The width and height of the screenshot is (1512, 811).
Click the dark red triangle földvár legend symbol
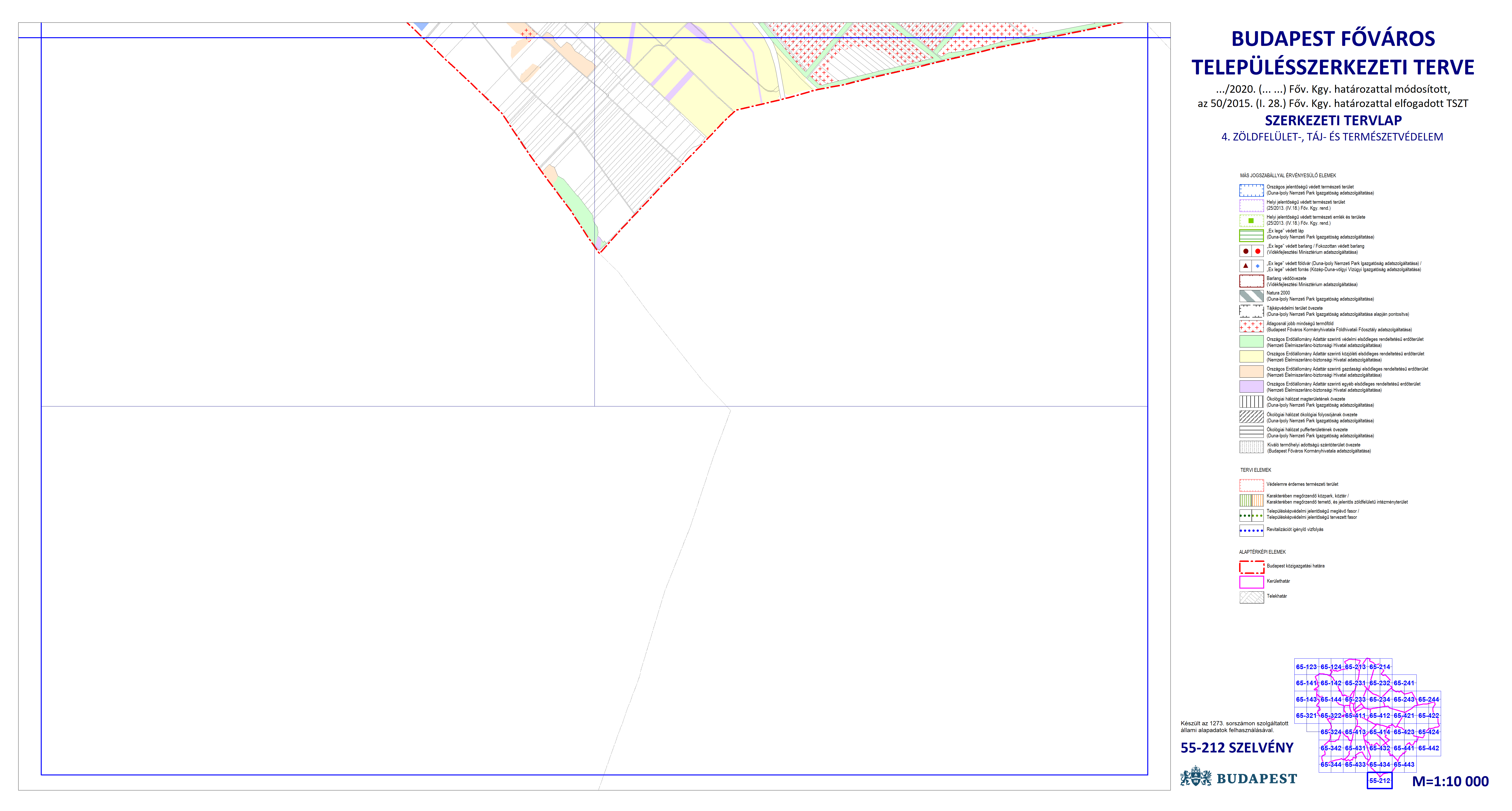tap(1245, 266)
